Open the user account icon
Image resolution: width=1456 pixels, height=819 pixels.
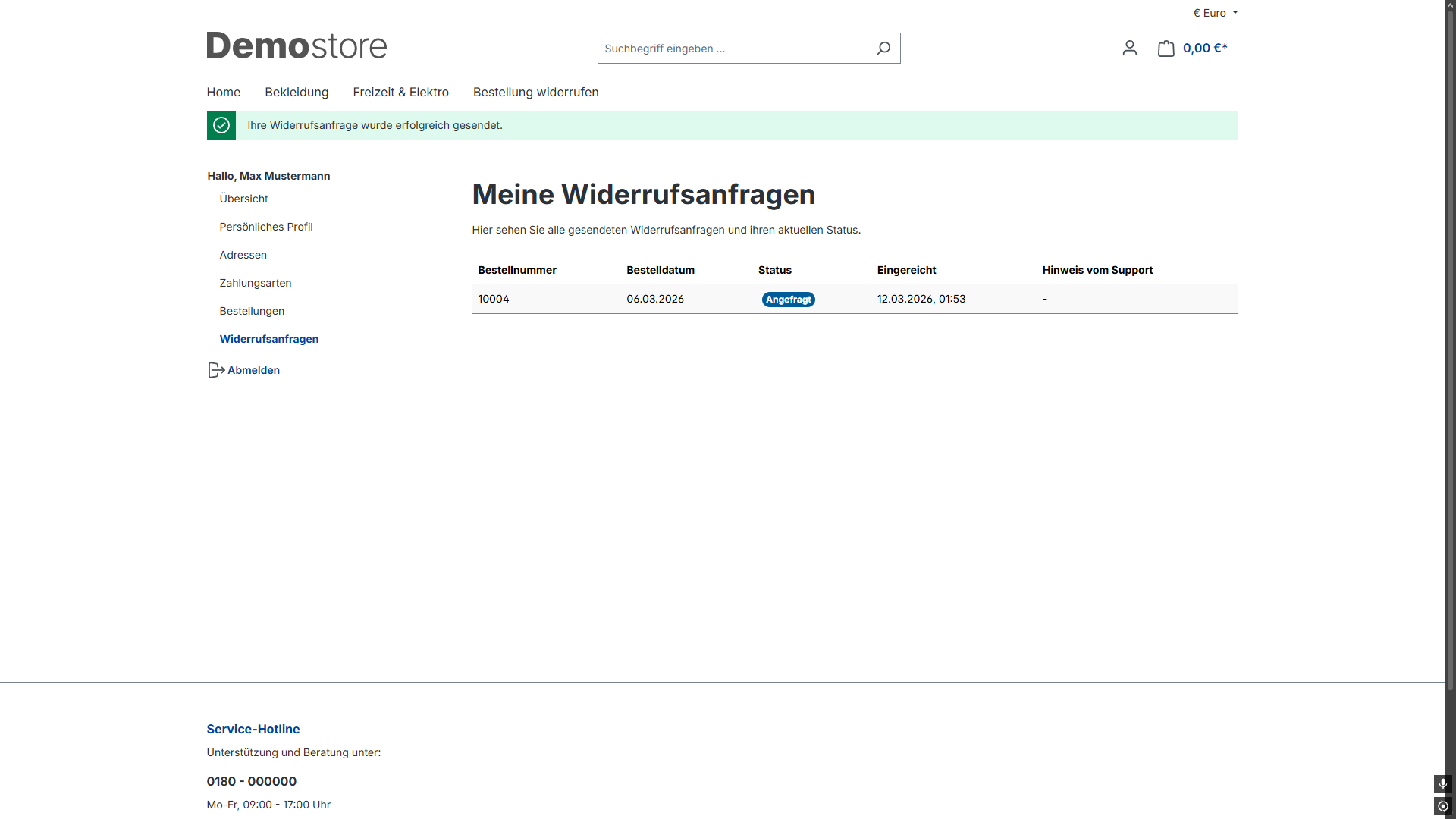[x=1129, y=49]
